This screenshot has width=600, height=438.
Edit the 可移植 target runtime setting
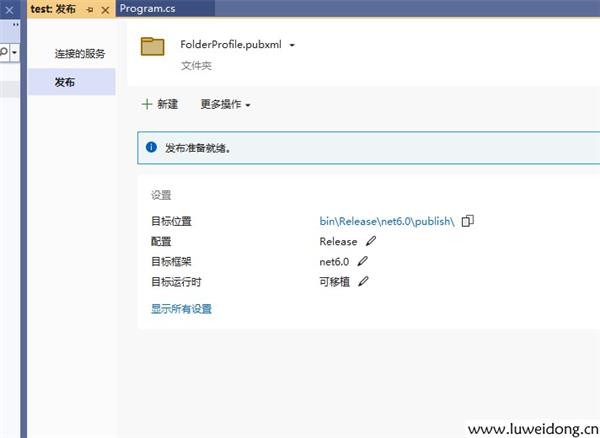[x=363, y=281]
